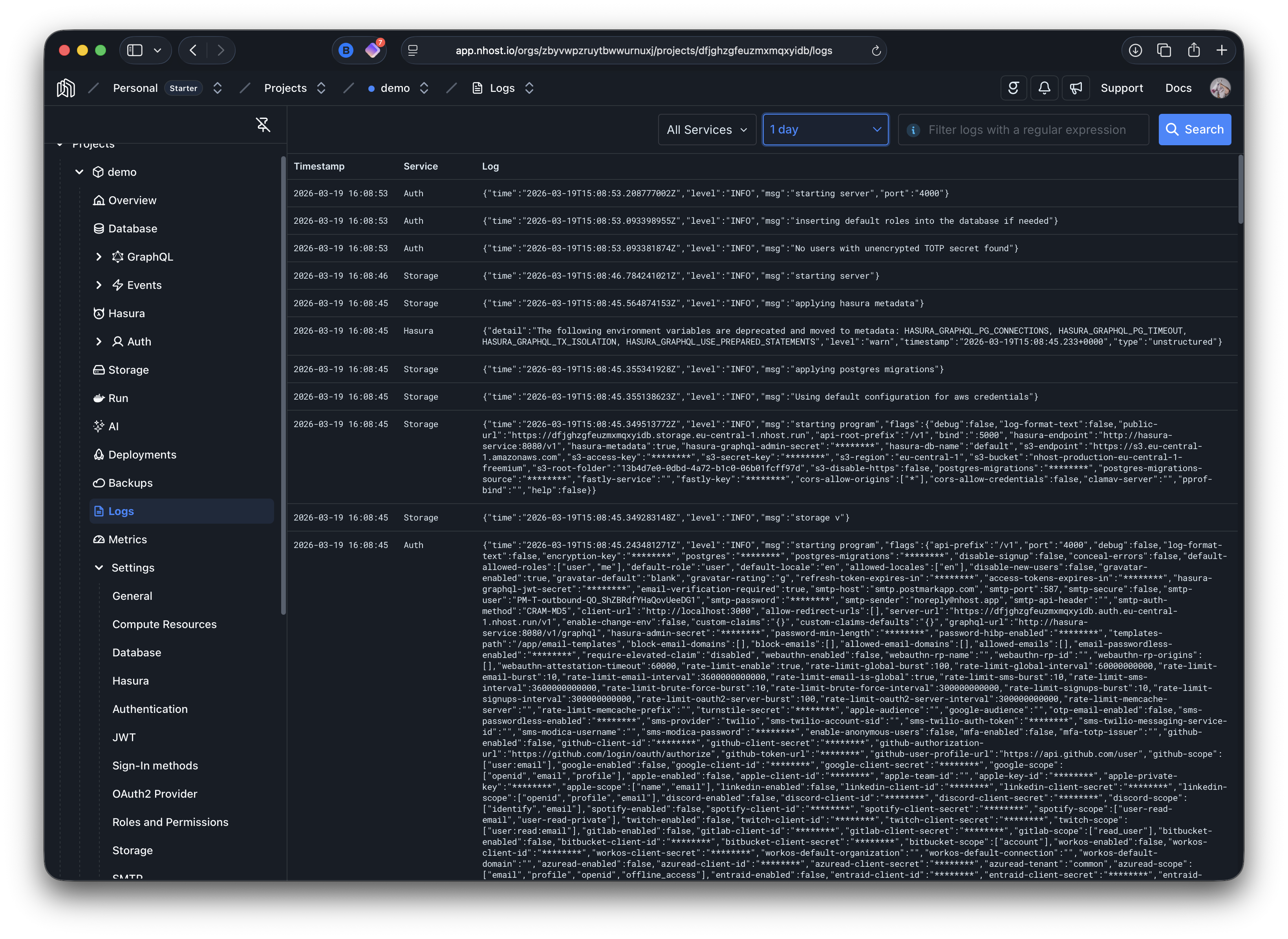1288x939 pixels.
Task: Click the blue Search button
Action: coord(1194,130)
